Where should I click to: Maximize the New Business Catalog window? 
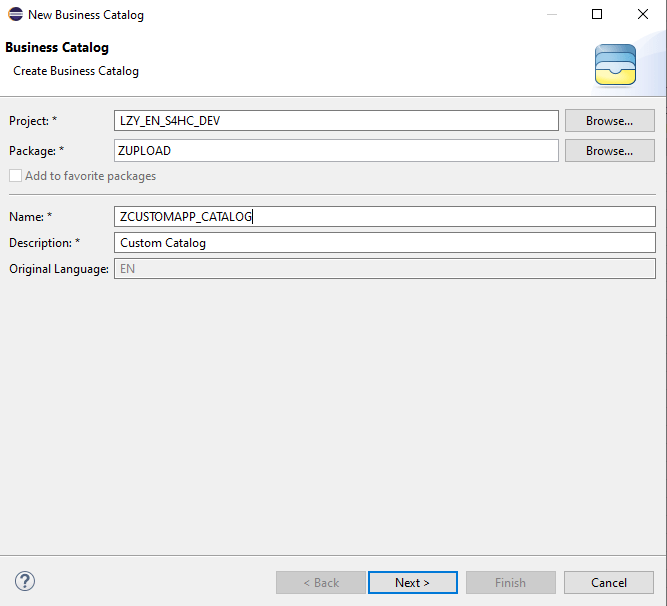[x=597, y=15]
